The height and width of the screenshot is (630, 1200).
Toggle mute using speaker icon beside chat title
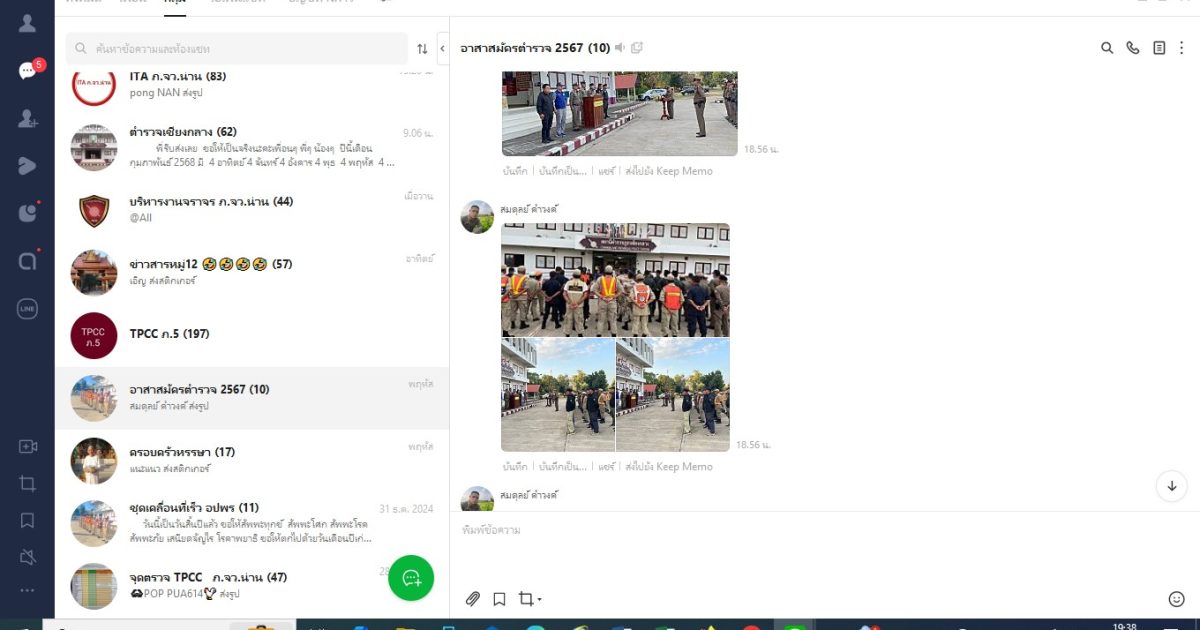[620, 48]
